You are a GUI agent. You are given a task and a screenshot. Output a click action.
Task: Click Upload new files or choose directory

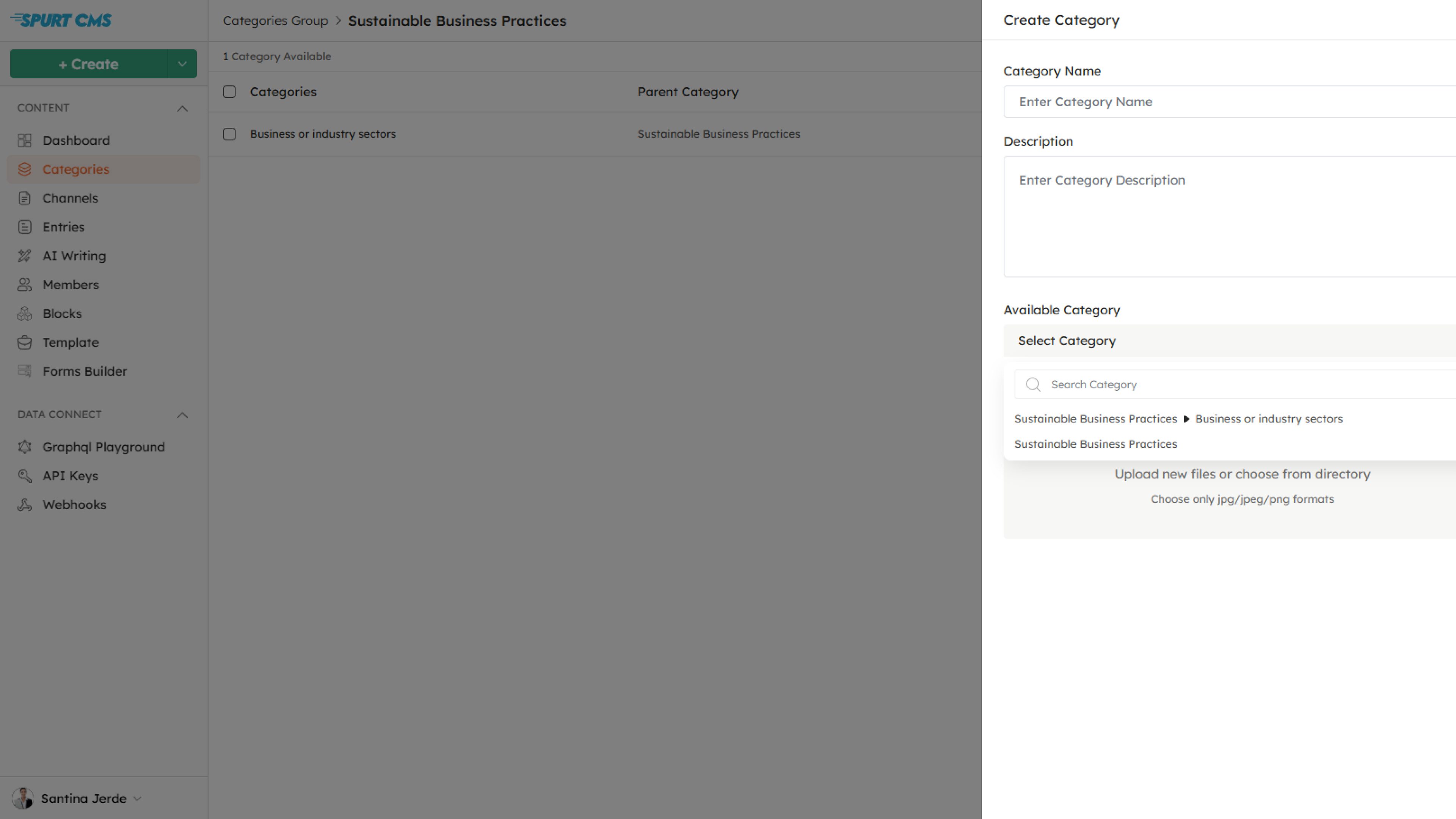pos(1242,474)
